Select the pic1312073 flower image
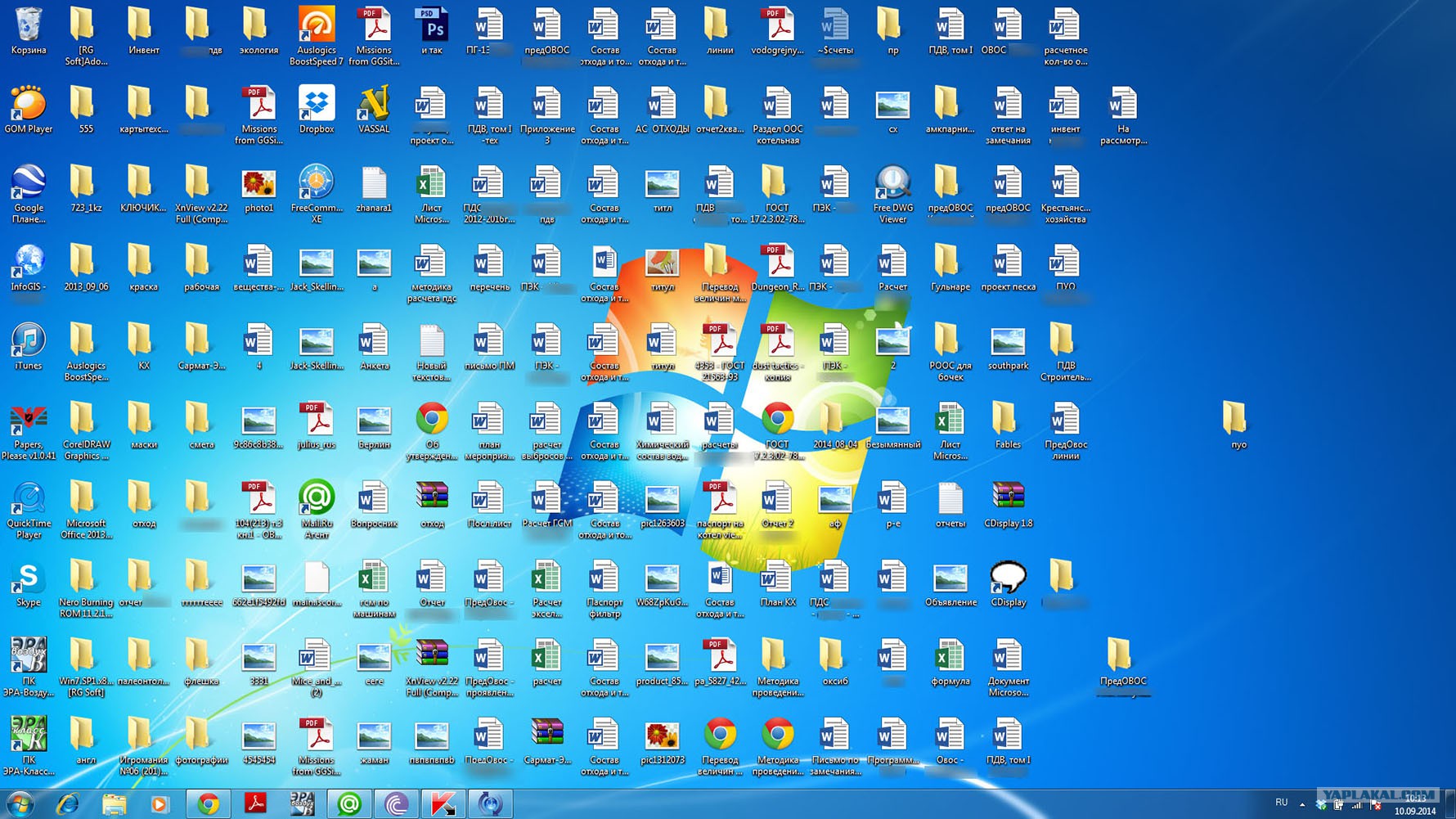 (x=662, y=741)
